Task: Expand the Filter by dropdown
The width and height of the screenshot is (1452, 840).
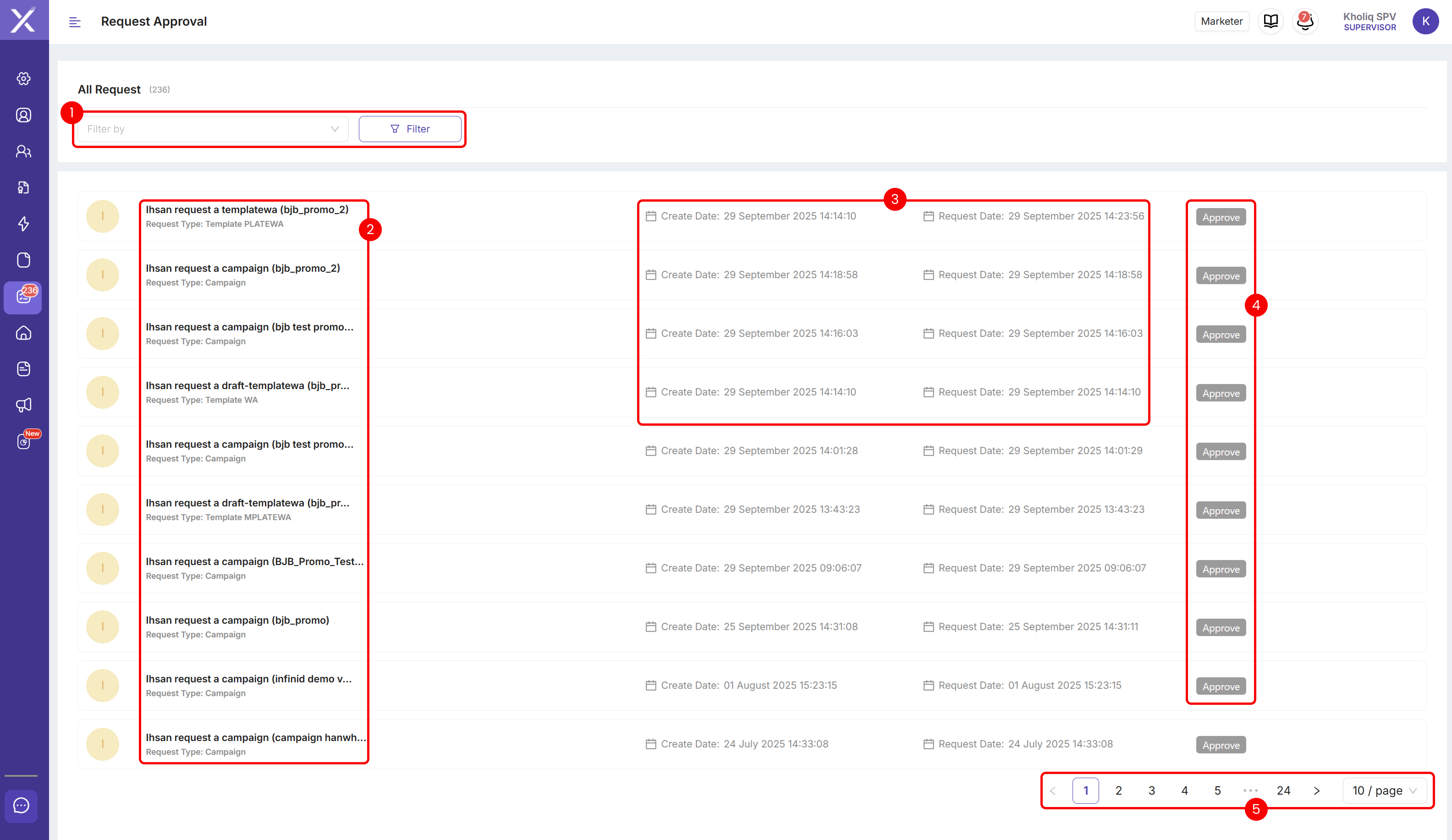Action: pyautogui.click(x=213, y=129)
